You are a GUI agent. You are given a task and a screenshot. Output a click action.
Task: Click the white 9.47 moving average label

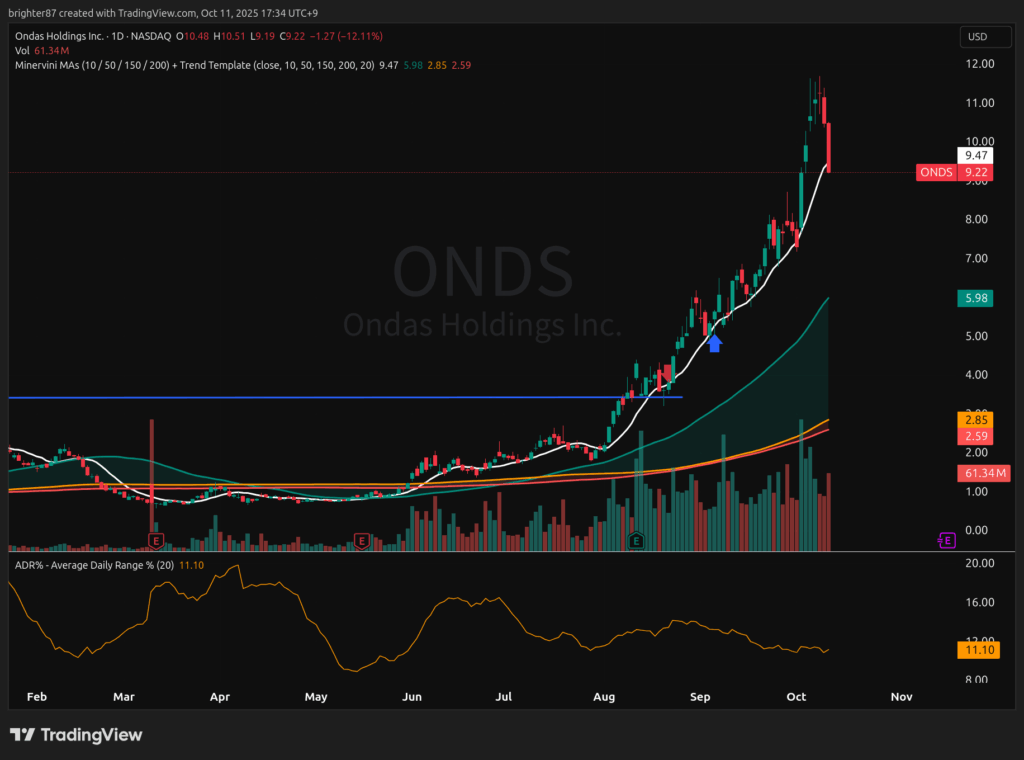click(x=974, y=156)
